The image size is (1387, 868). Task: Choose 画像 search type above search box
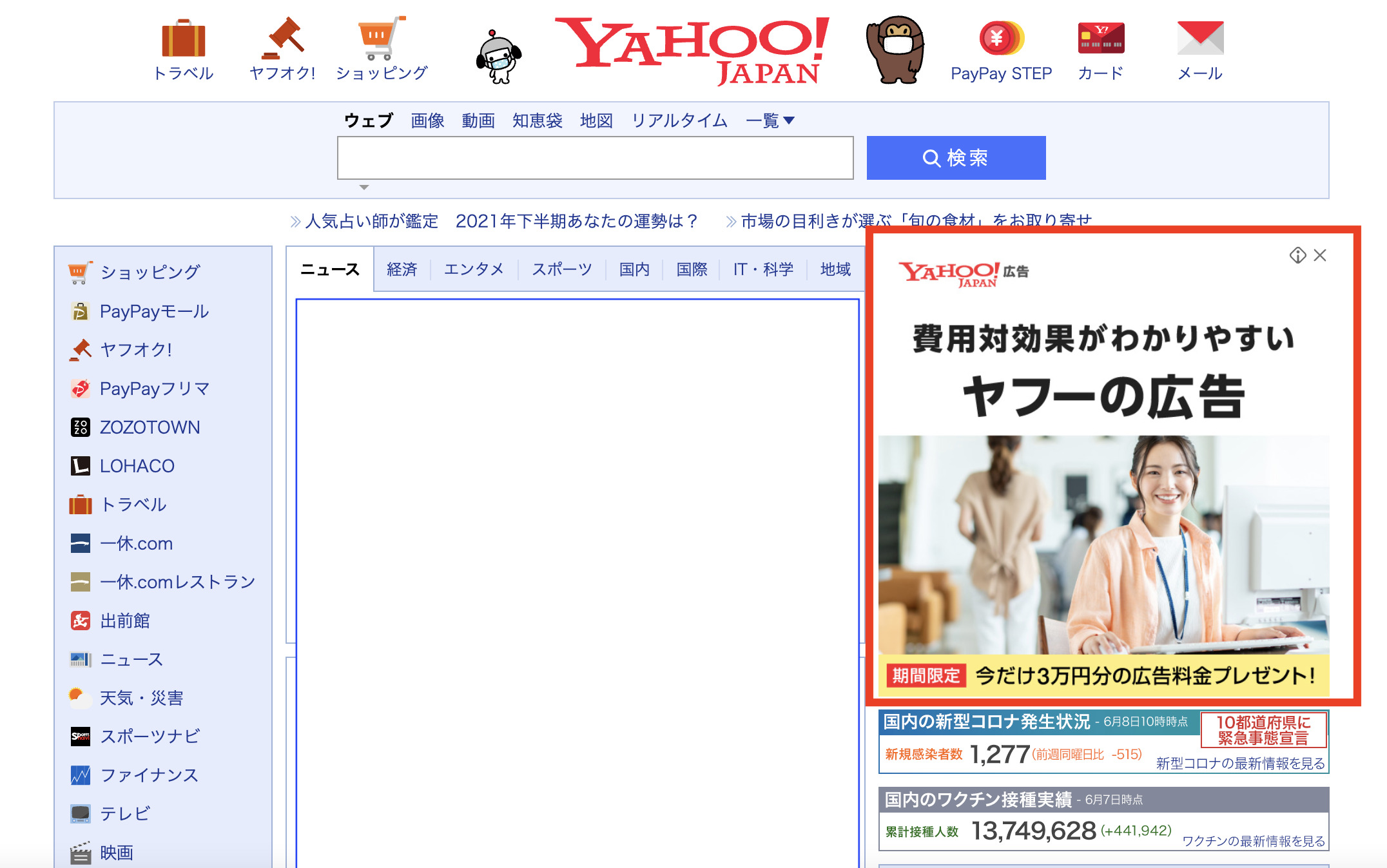pos(427,121)
